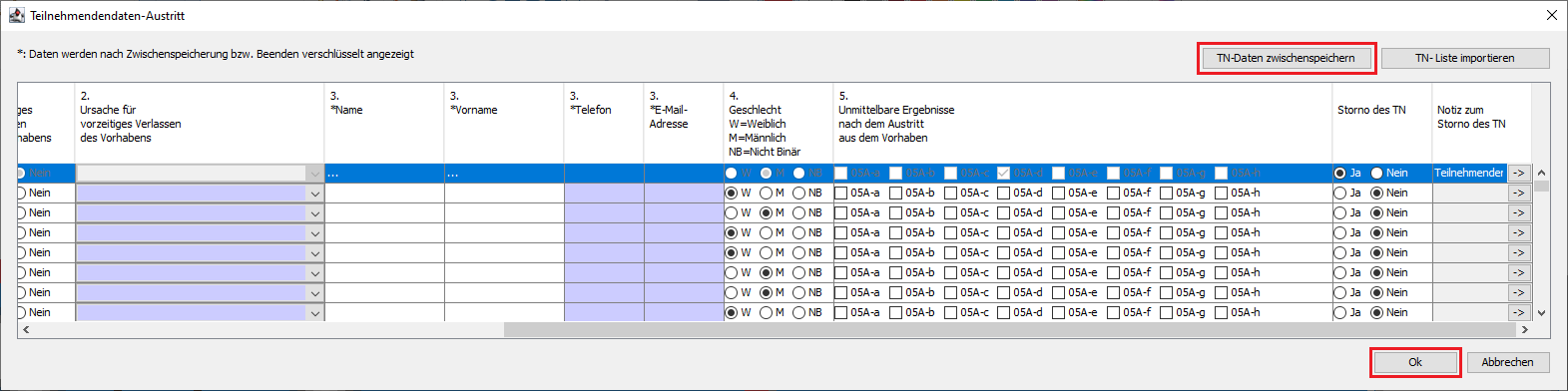Close the Teilnehmendendaten-Austritt window
Screen dimensions: 1568x391
(1551, 15)
